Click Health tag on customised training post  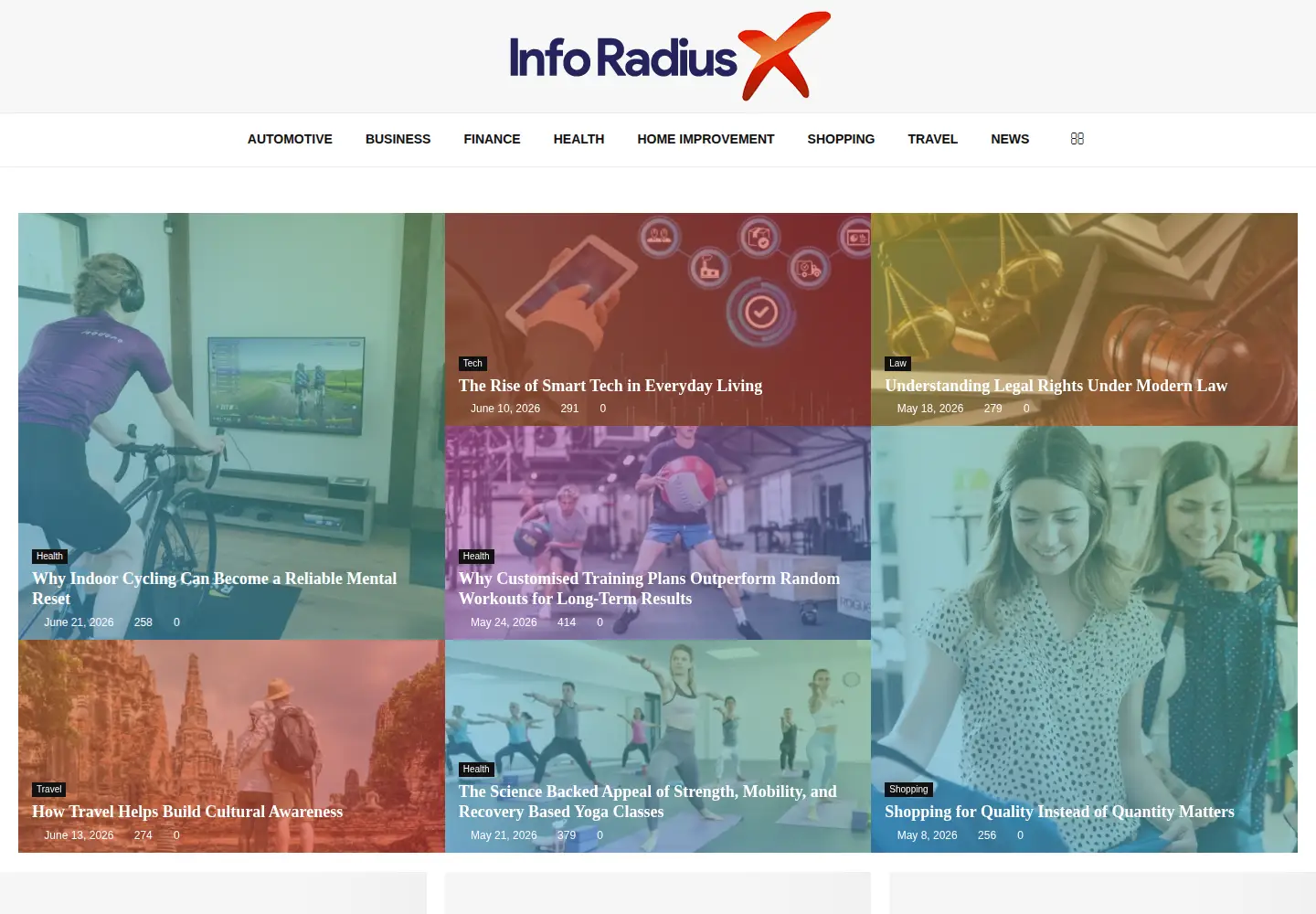[476, 557]
